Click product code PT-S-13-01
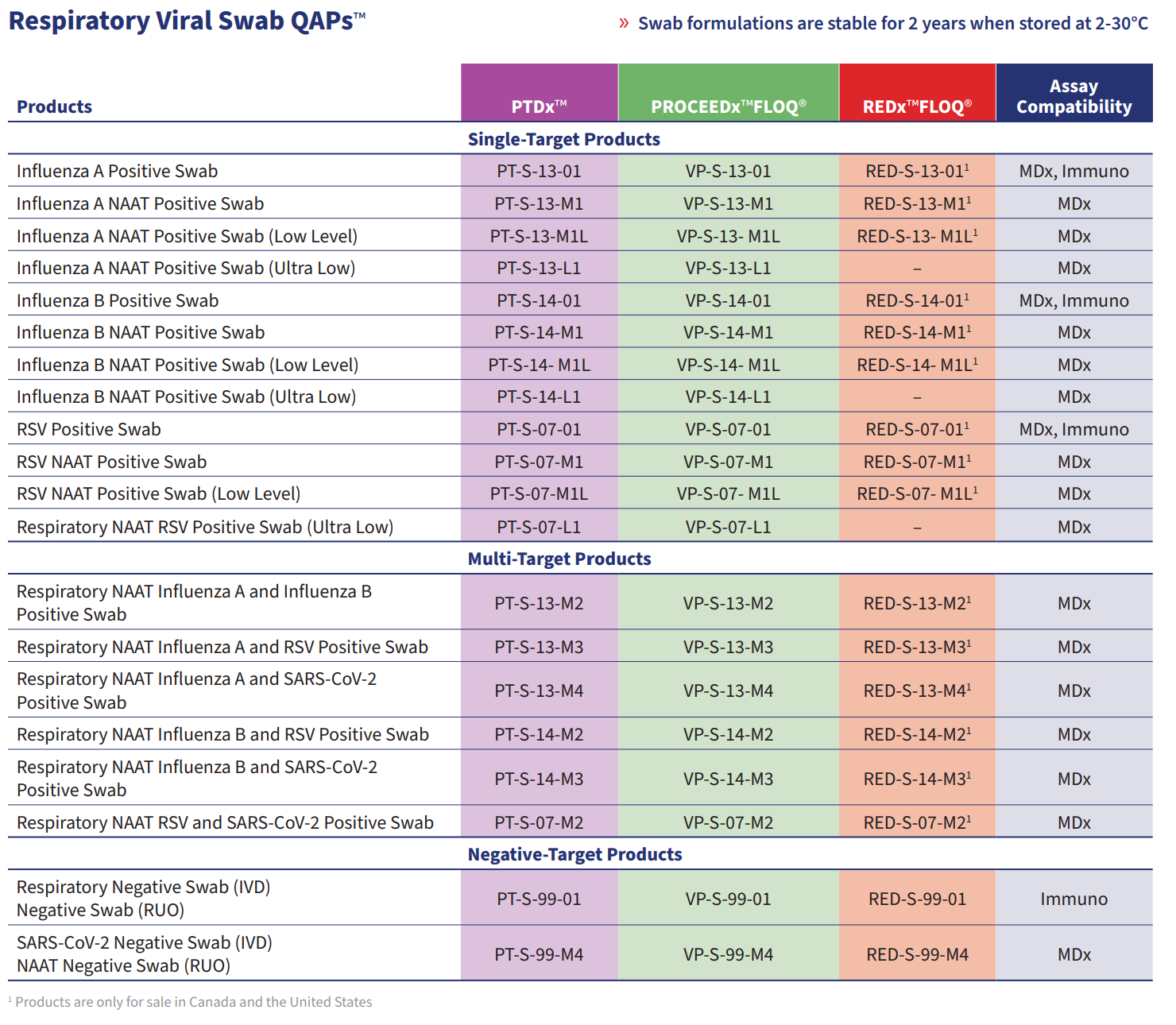This screenshot has width=1176, height=1025. [540, 171]
